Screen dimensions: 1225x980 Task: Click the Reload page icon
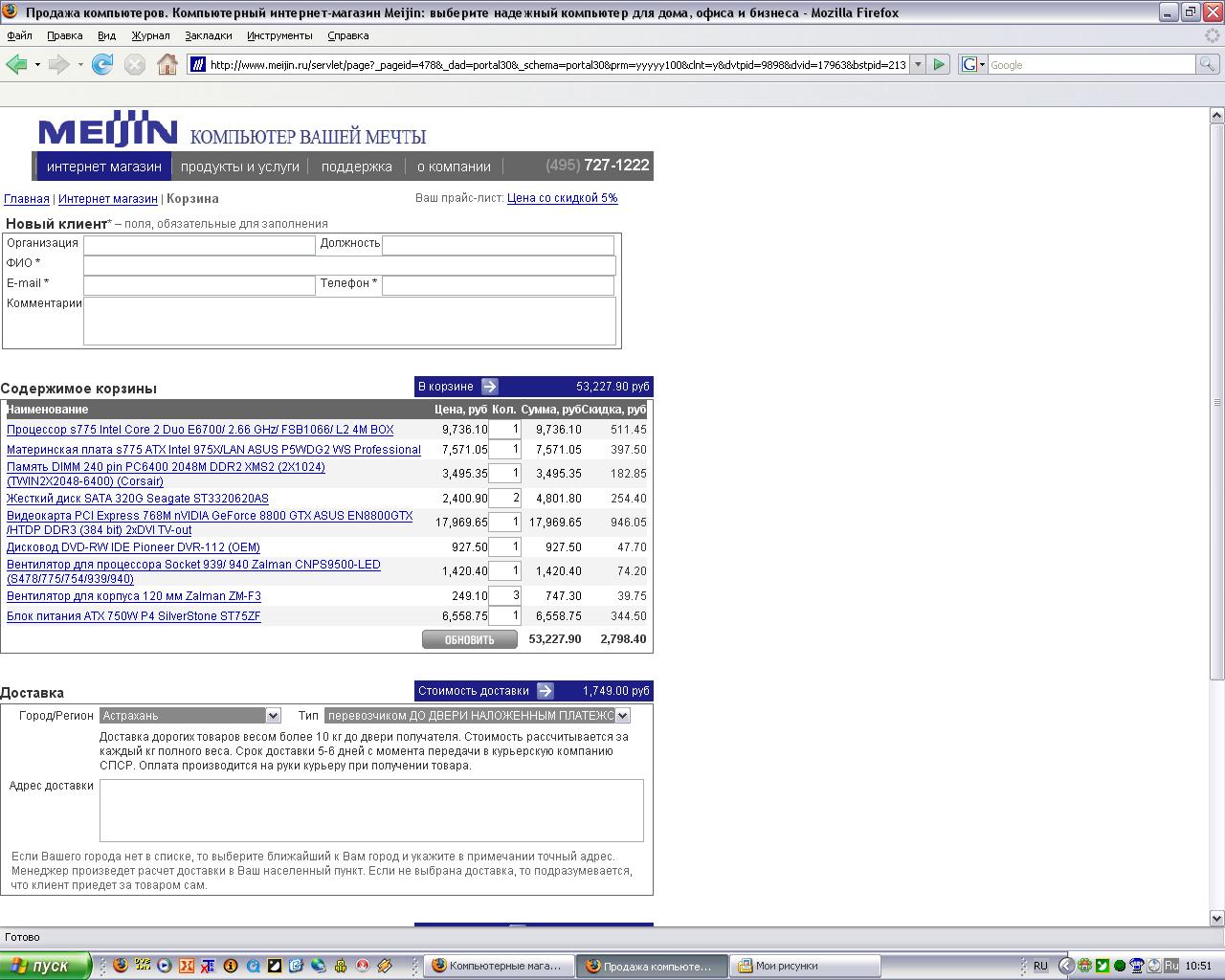[102, 64]
